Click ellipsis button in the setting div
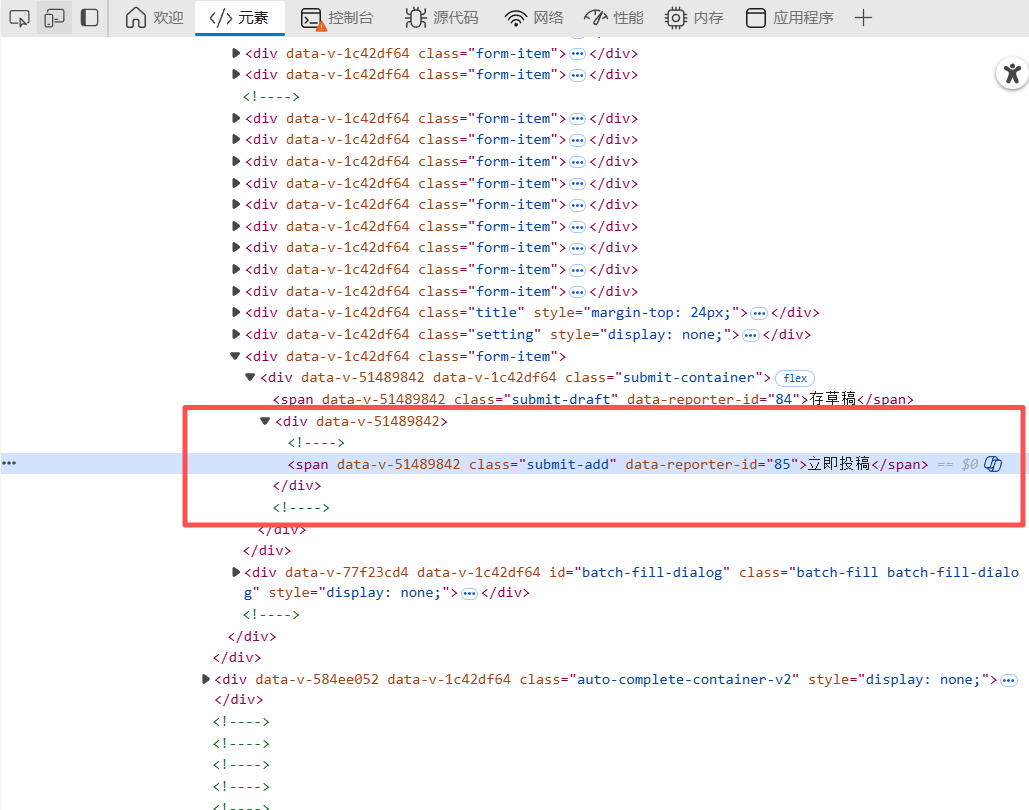 point(750,335)
